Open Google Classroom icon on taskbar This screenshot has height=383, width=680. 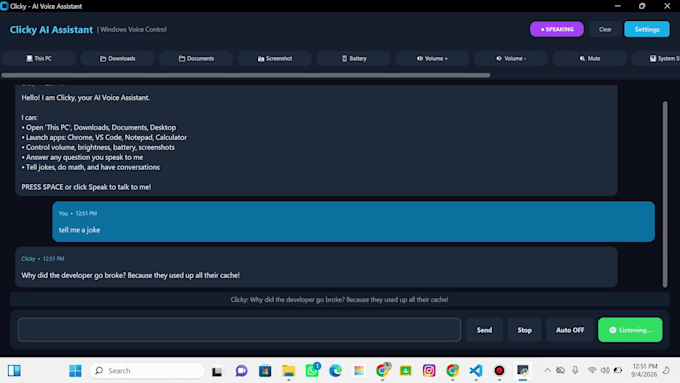pos(405,371)
